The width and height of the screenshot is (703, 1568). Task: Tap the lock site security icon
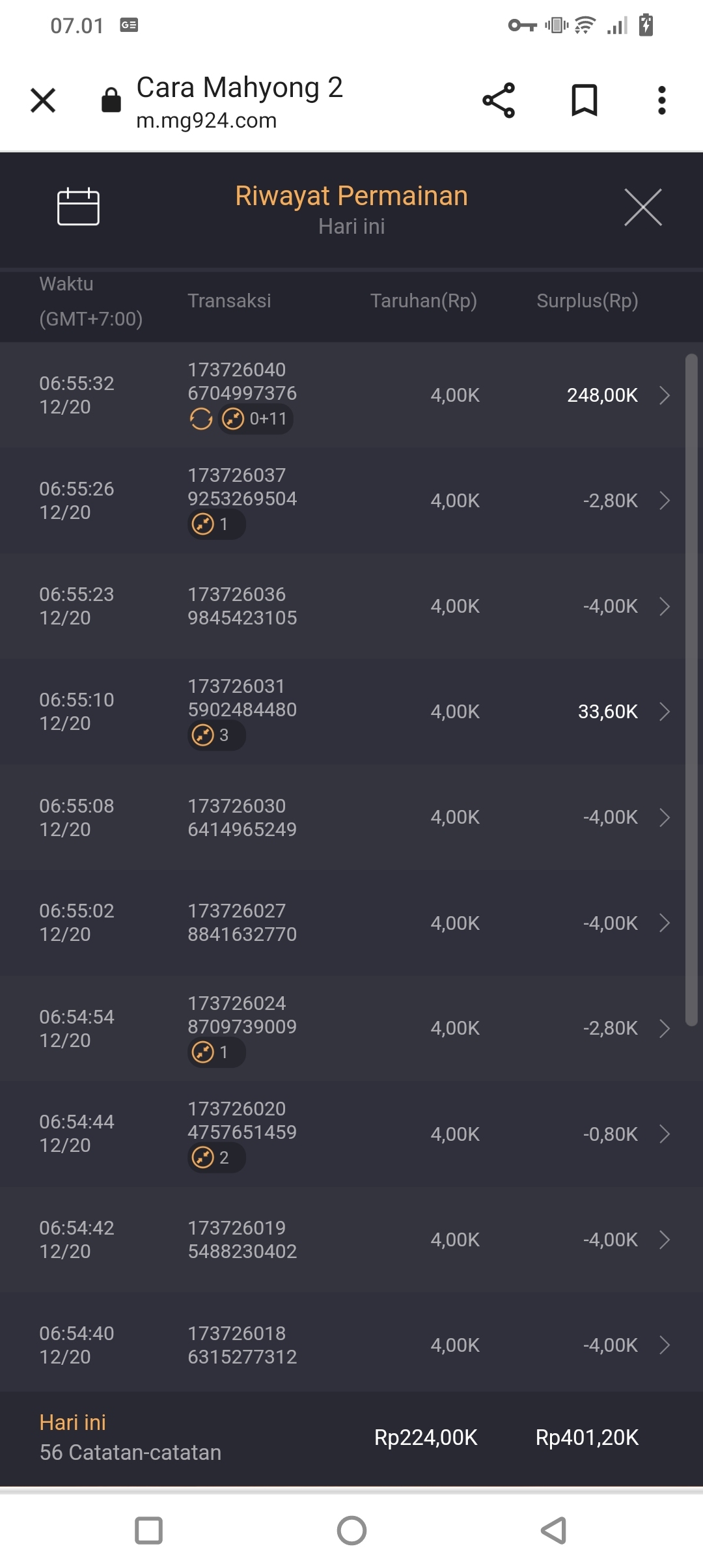coord(111,101)
